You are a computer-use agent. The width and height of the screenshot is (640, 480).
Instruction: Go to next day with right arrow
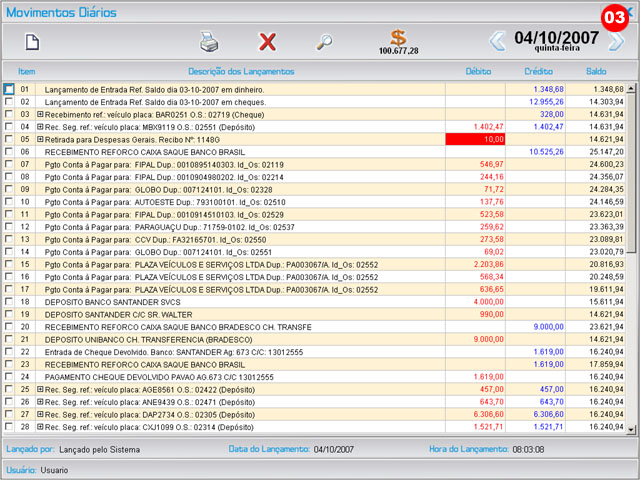click(x=617, y=41)
